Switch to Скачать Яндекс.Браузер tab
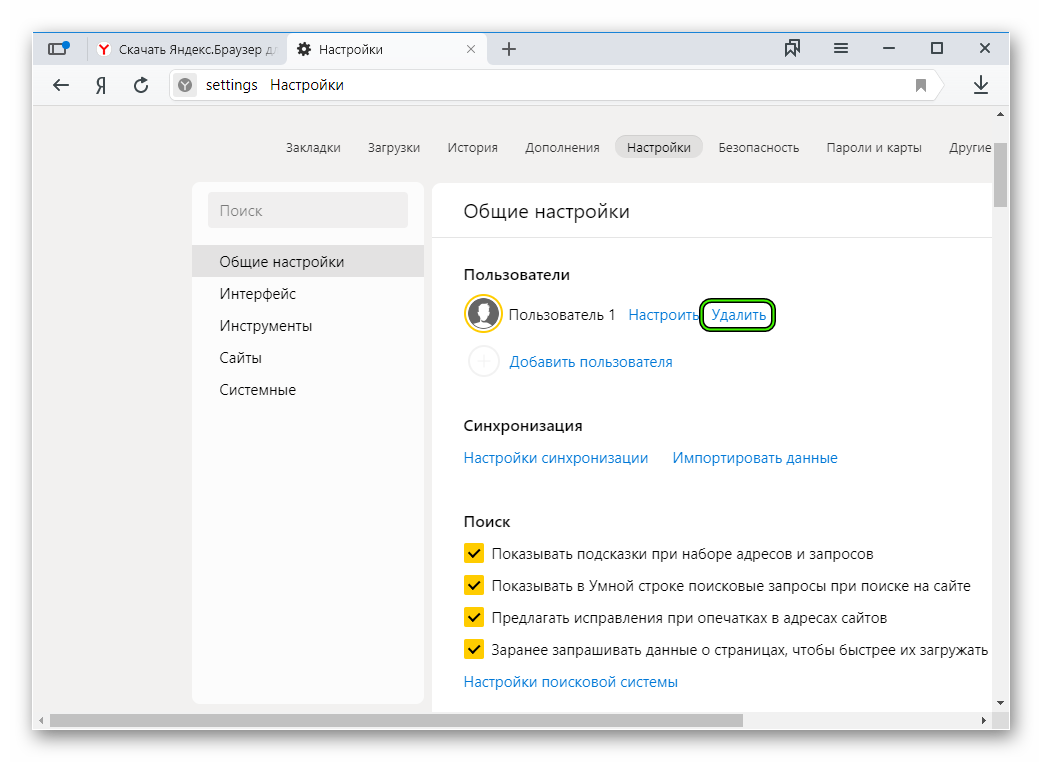The height and width of the screenshot is (762, 1042). click(187, 49)
